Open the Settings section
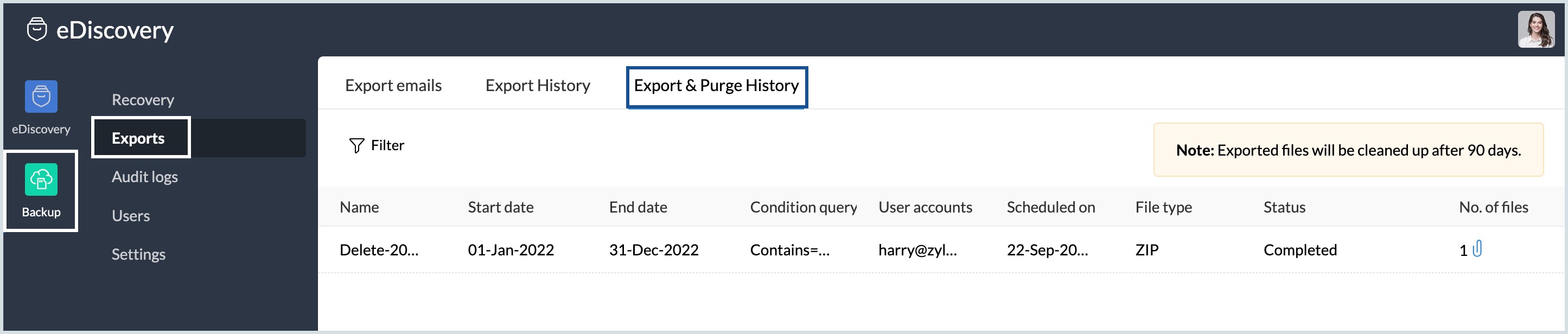Viewport: 1568px width, 334px height. pos(138,254)
